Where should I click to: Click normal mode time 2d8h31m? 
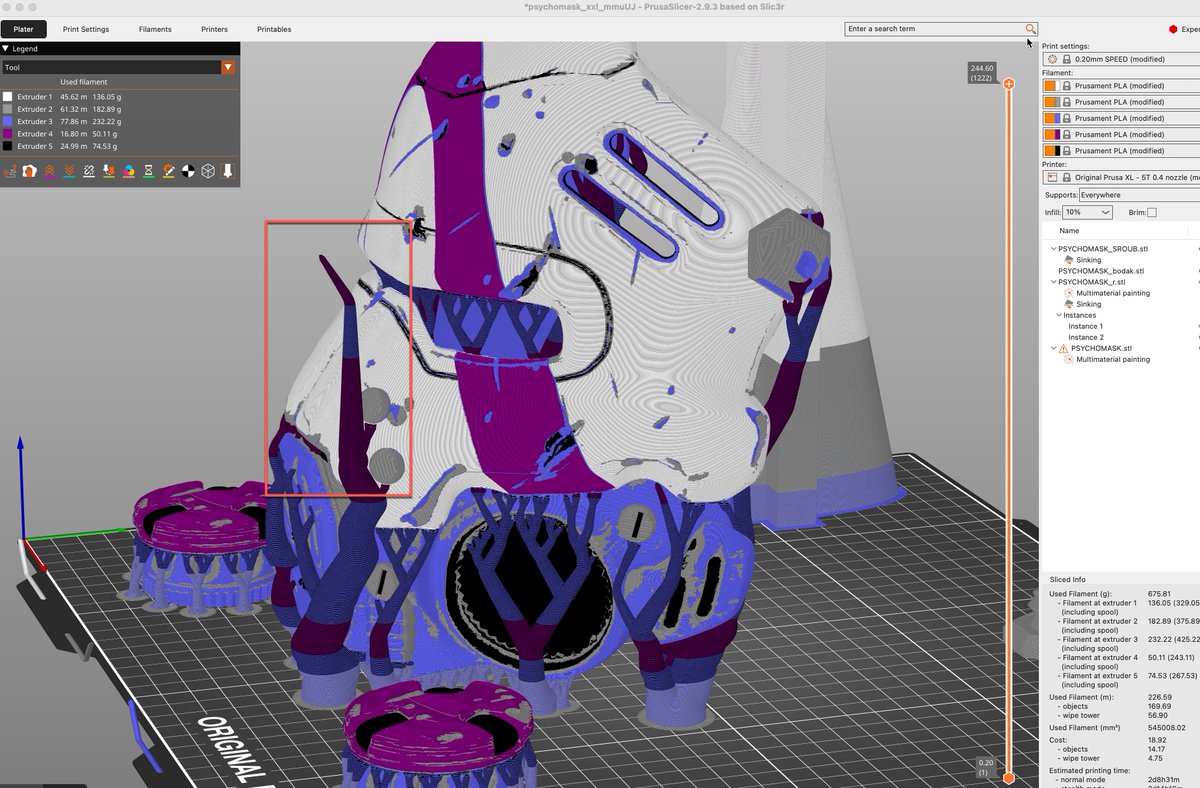pos(1164,779)
